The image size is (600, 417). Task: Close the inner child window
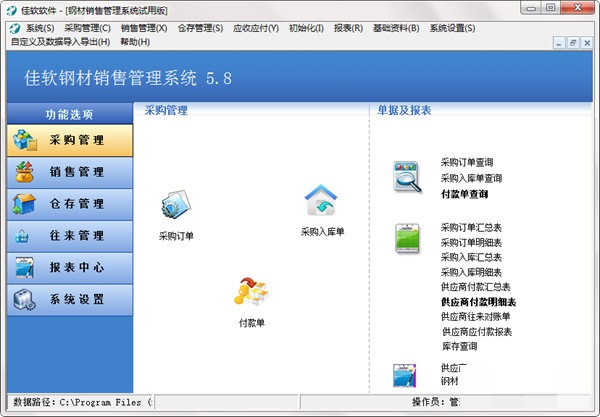tap(587, 43)
